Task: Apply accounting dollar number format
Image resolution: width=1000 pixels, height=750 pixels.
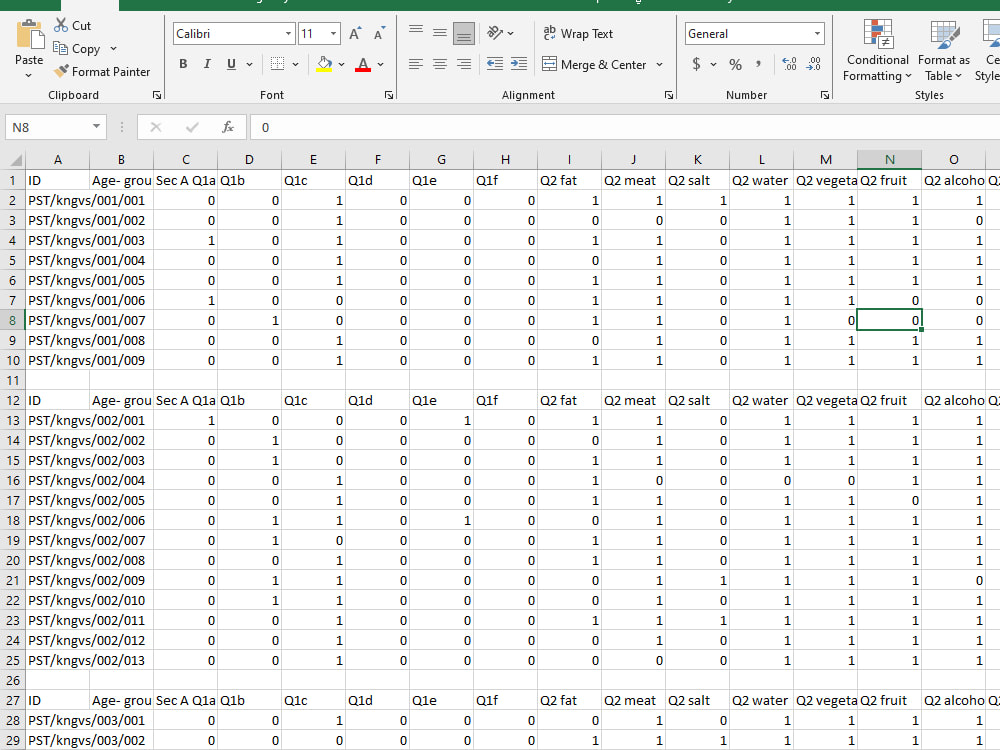Action: (696, 64)
